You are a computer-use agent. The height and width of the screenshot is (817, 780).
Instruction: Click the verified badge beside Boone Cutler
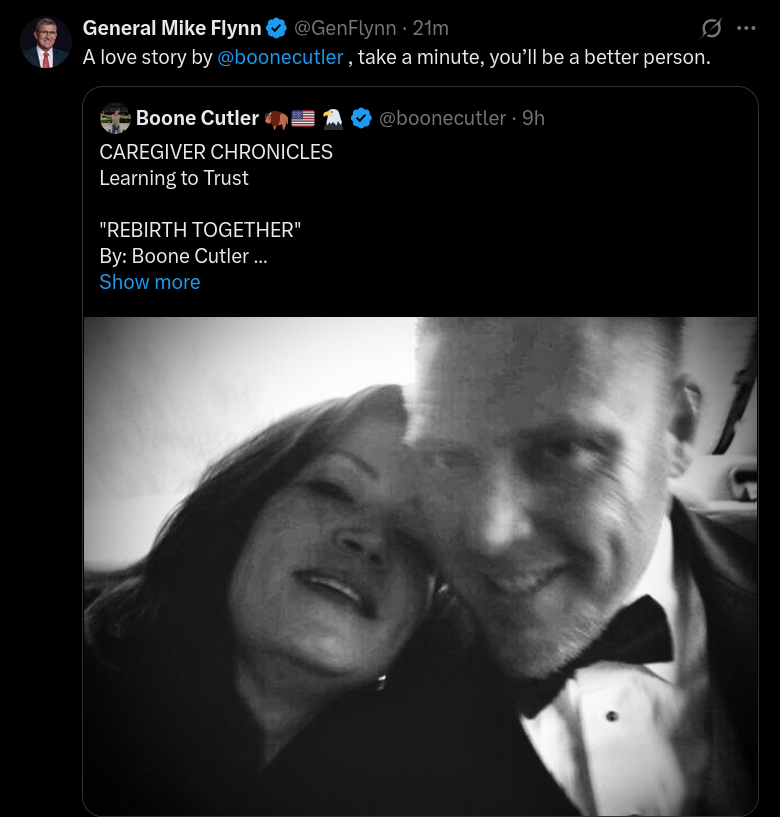(361, 118)
